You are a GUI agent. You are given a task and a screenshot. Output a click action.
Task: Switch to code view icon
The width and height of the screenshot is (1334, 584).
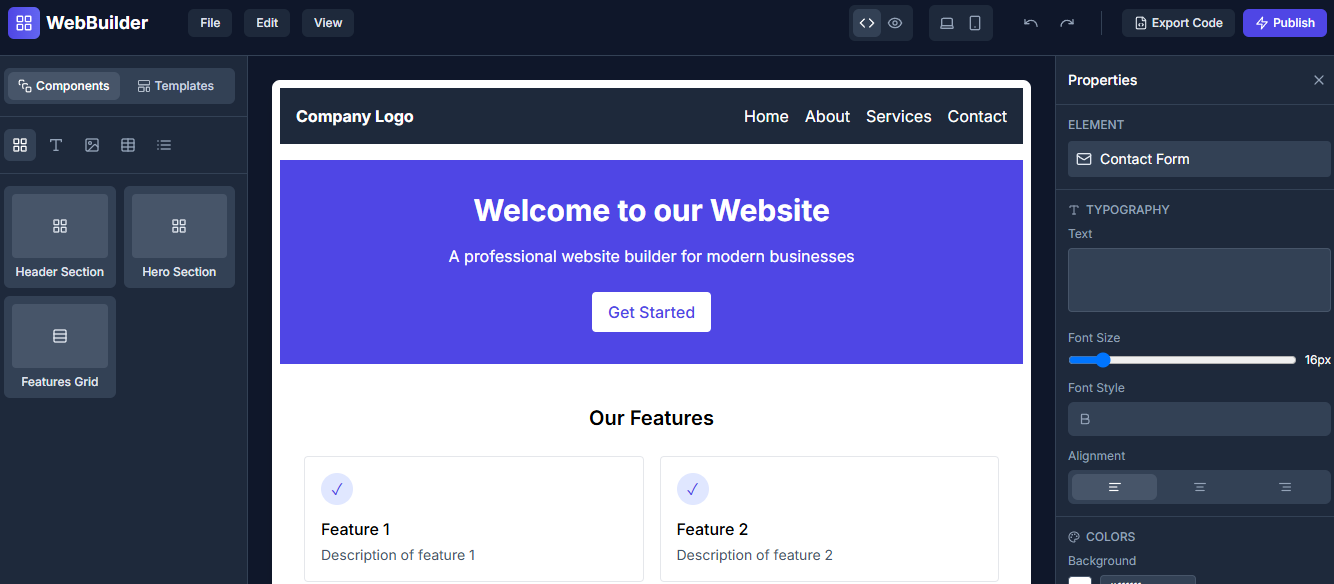coord(867,23)
